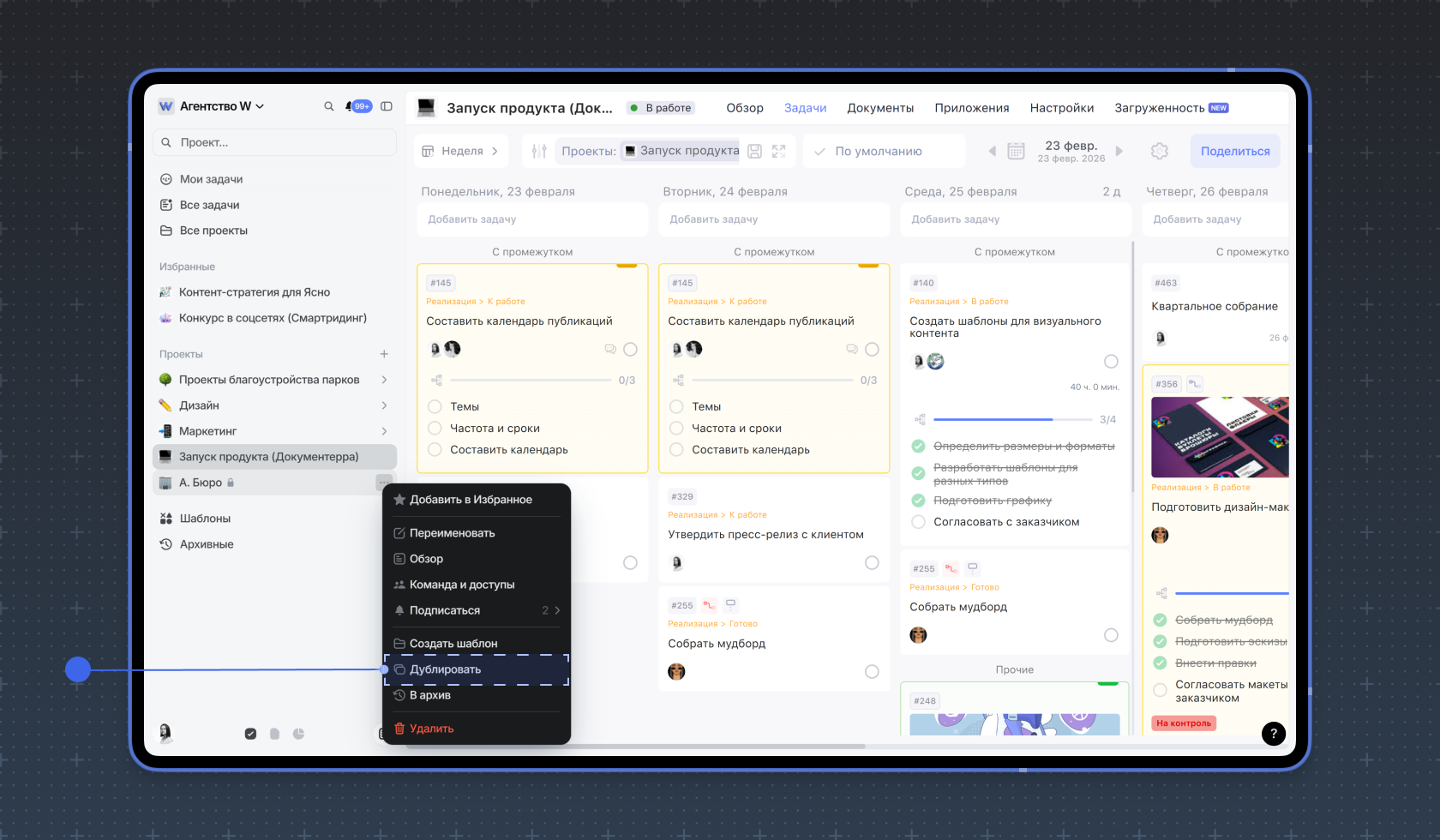Open the calendar date picker icon
The width and height of the screenshot is (1440, 840).
(x=1016, y=151)
